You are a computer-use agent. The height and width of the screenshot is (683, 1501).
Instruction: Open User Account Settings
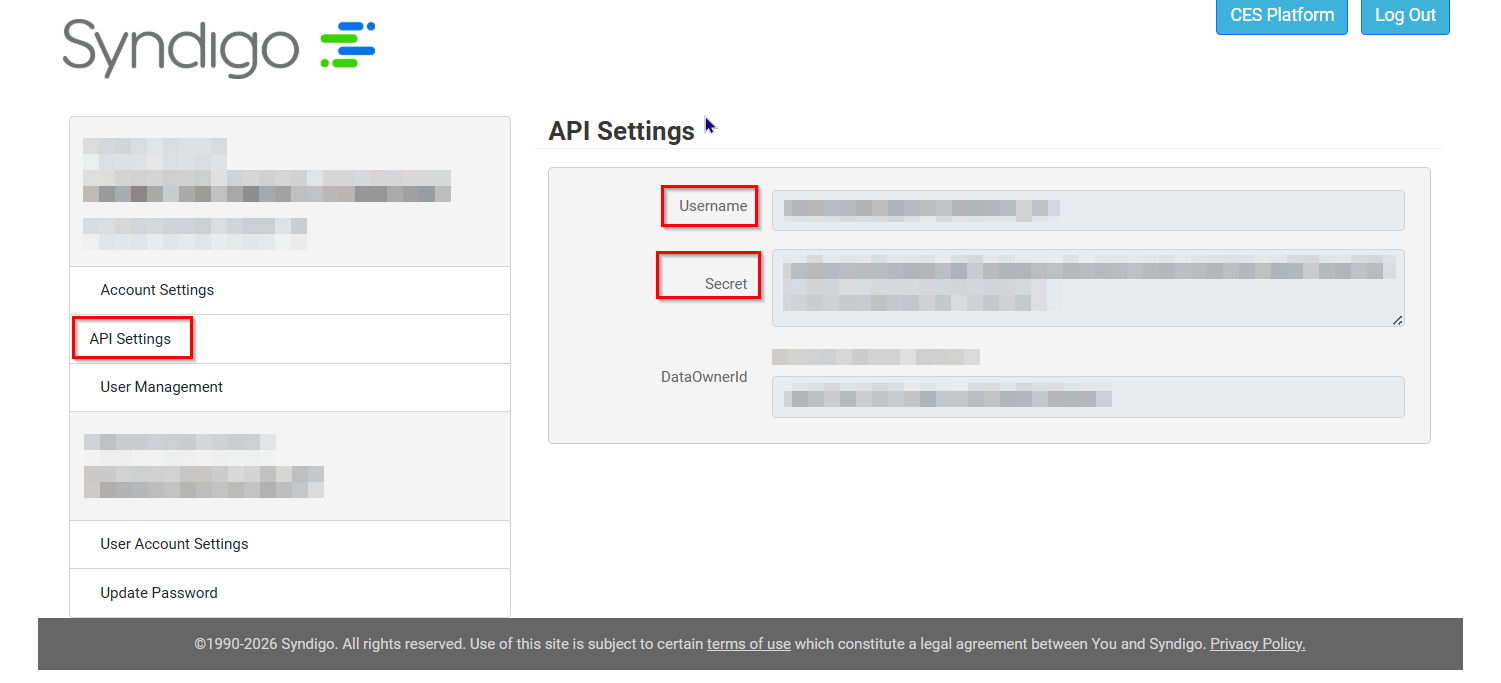point(290,544)
